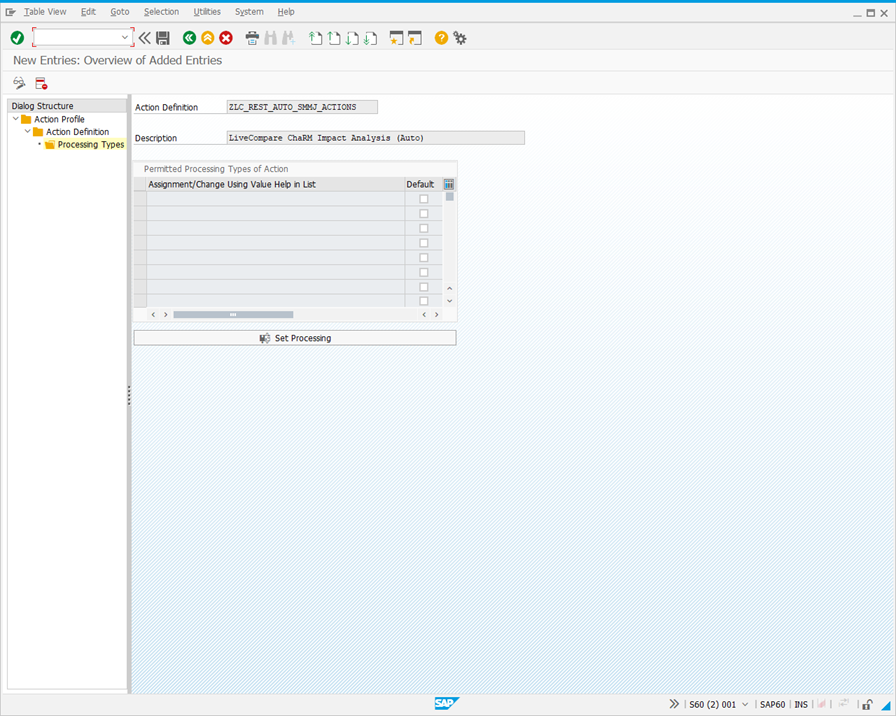Save the new entries
The image size is (896, 716).
coord(163,38)
